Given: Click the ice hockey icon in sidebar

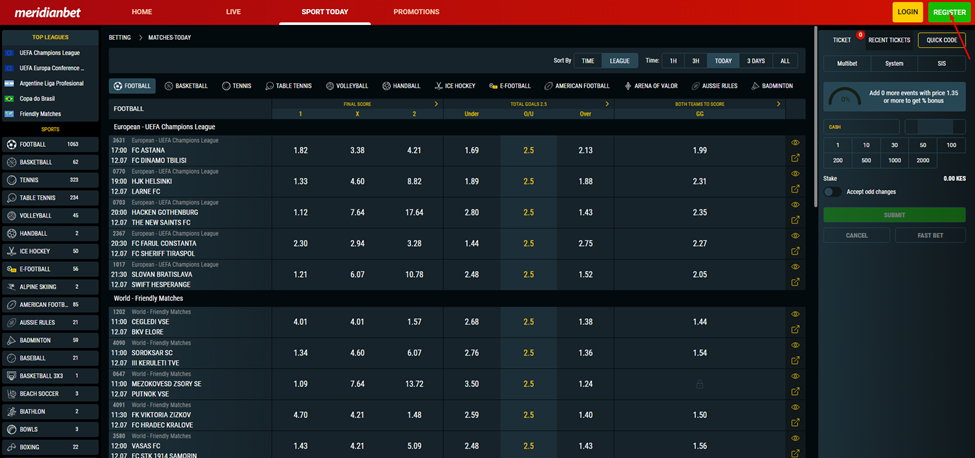Looking at the screenshot, I should click(x=11, y=251).
